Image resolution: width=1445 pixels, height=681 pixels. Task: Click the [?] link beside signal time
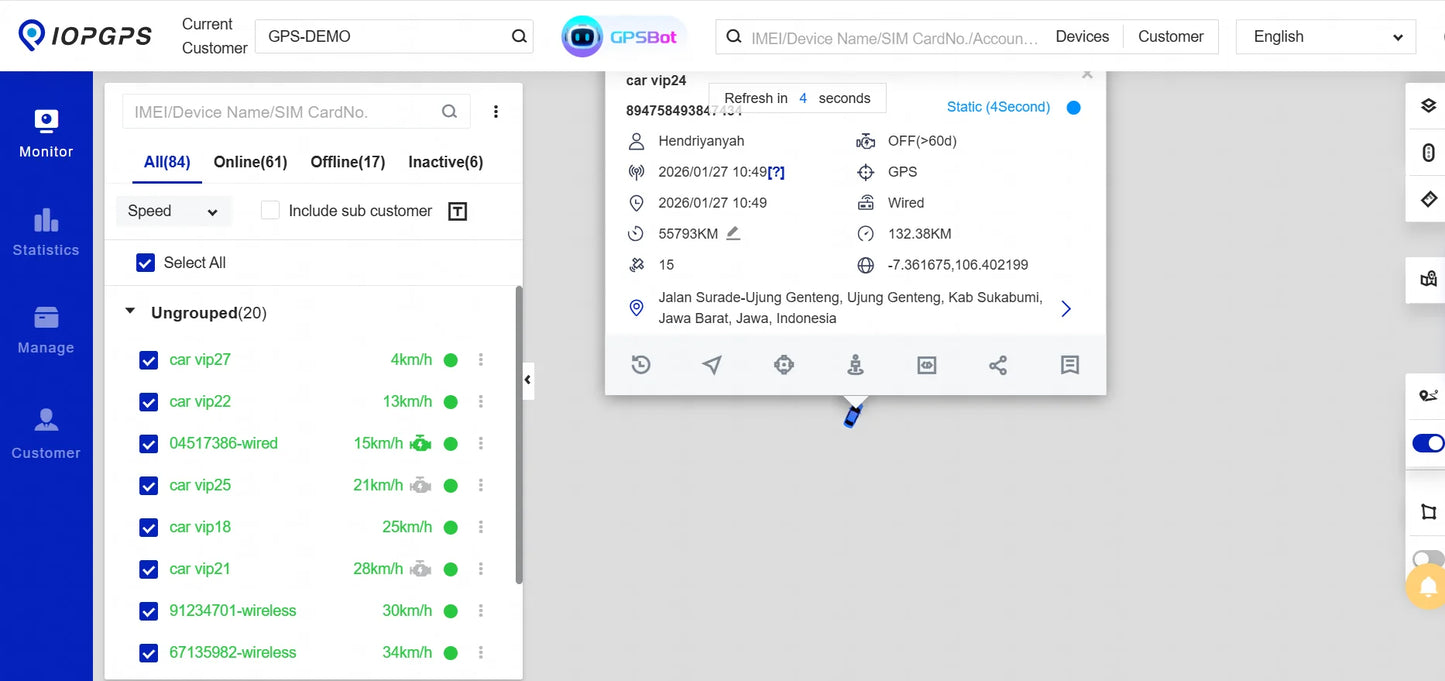tap(776, 172)
